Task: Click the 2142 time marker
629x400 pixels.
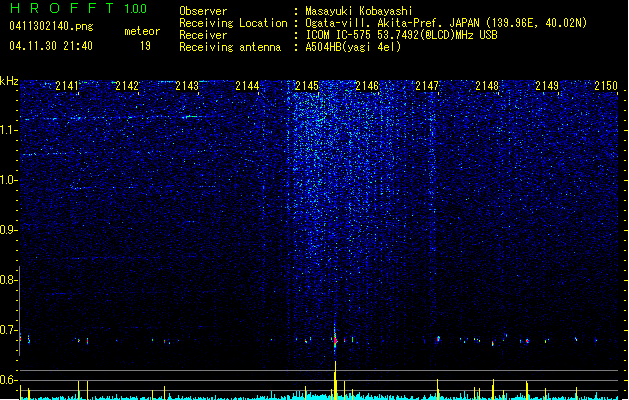Action: point(127,86)
